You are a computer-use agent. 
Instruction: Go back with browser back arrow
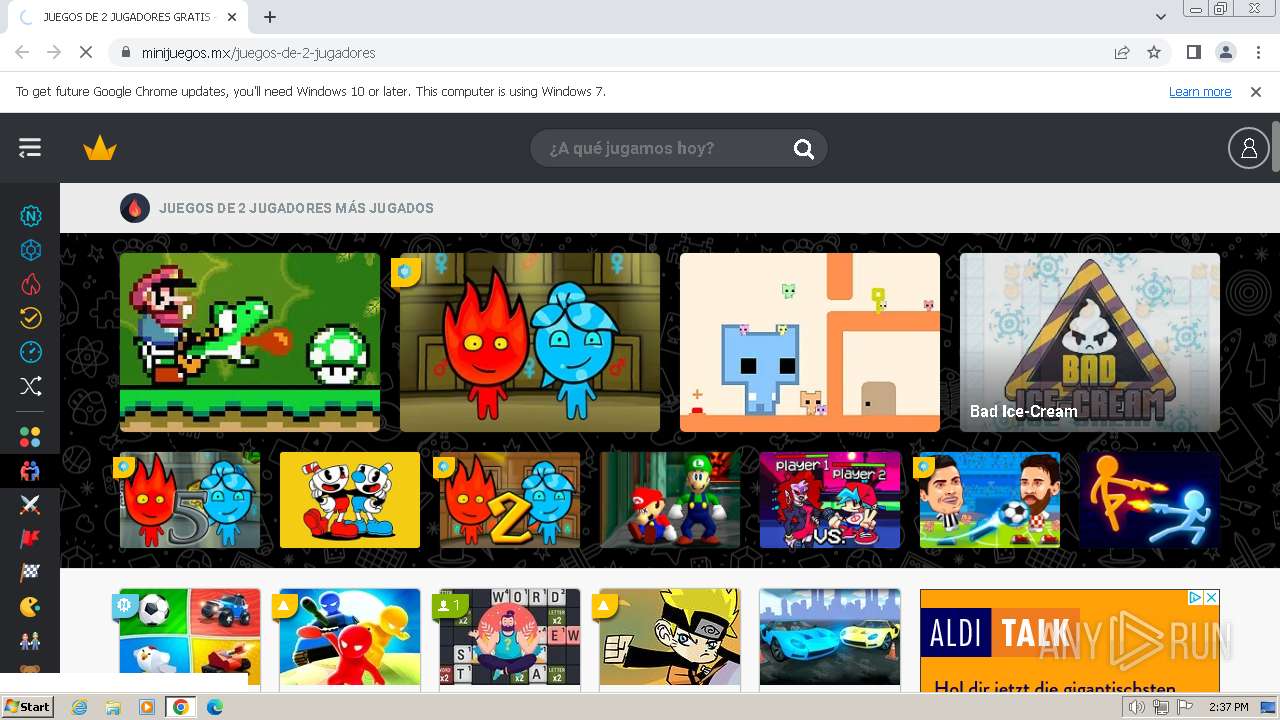22,52
